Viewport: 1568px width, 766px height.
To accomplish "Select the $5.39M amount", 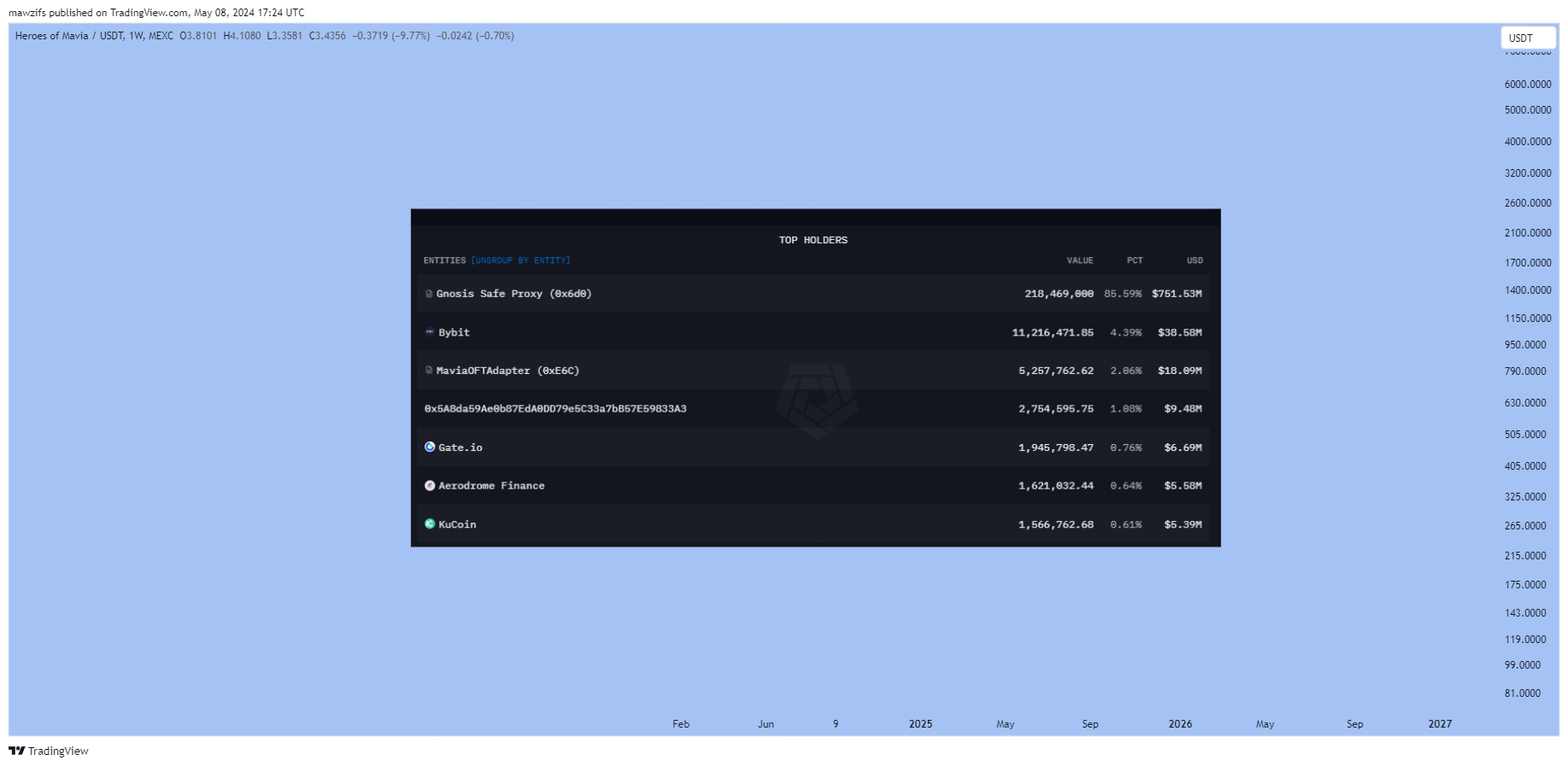I will click(1183, 524).
